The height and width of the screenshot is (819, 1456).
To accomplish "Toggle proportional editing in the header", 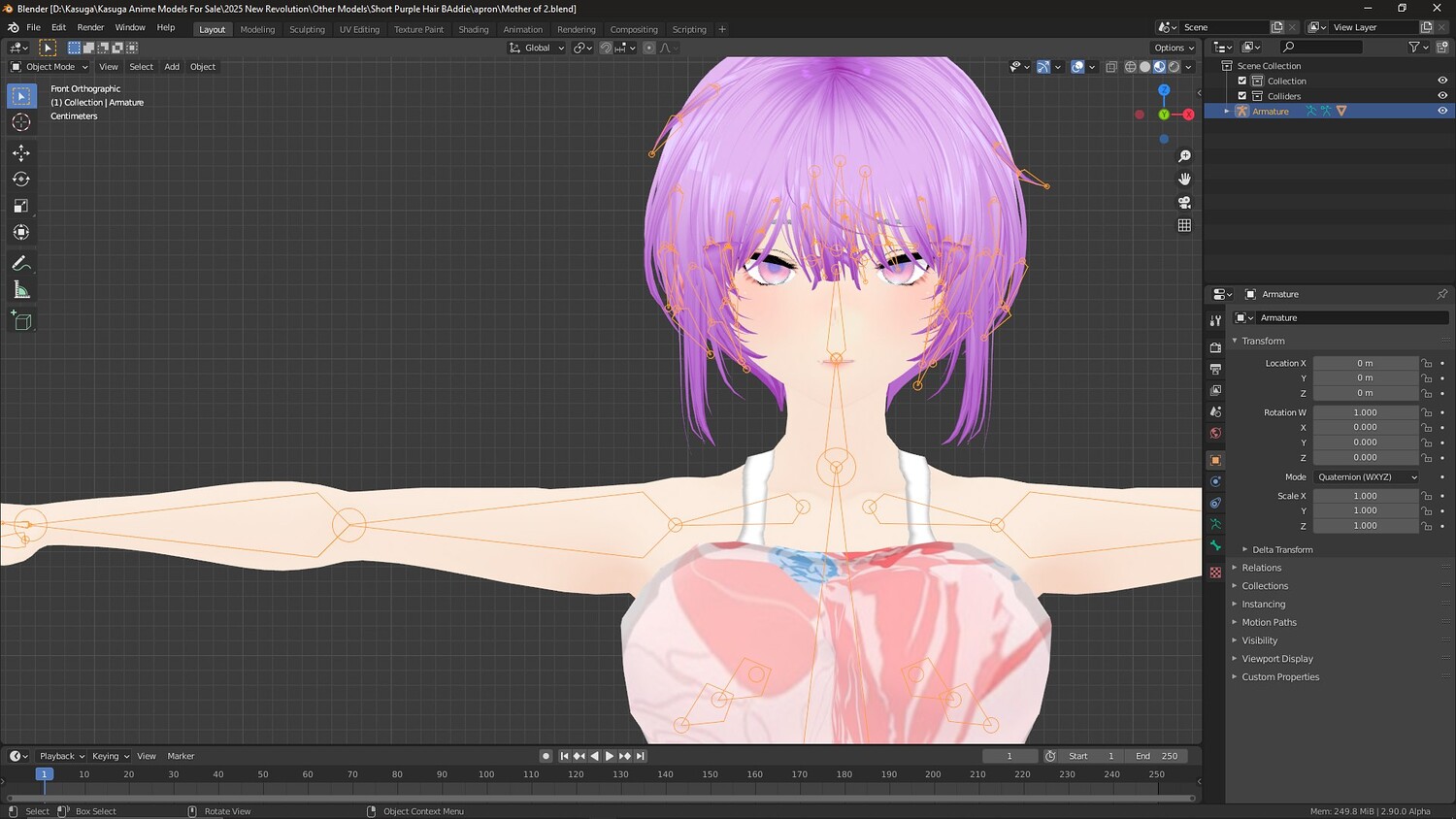I will pos(649,48).
